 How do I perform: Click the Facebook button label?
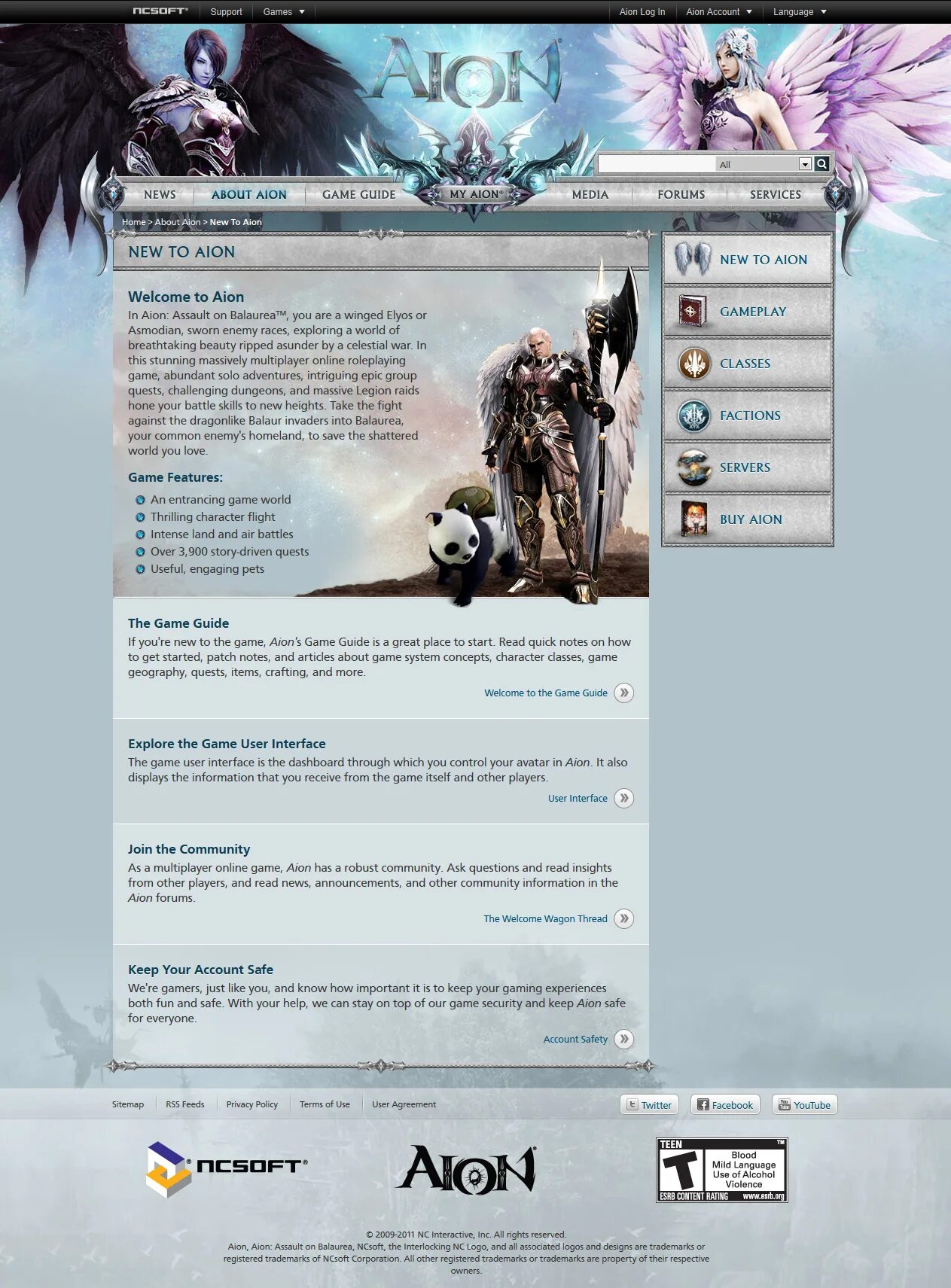pos(733,1105)
